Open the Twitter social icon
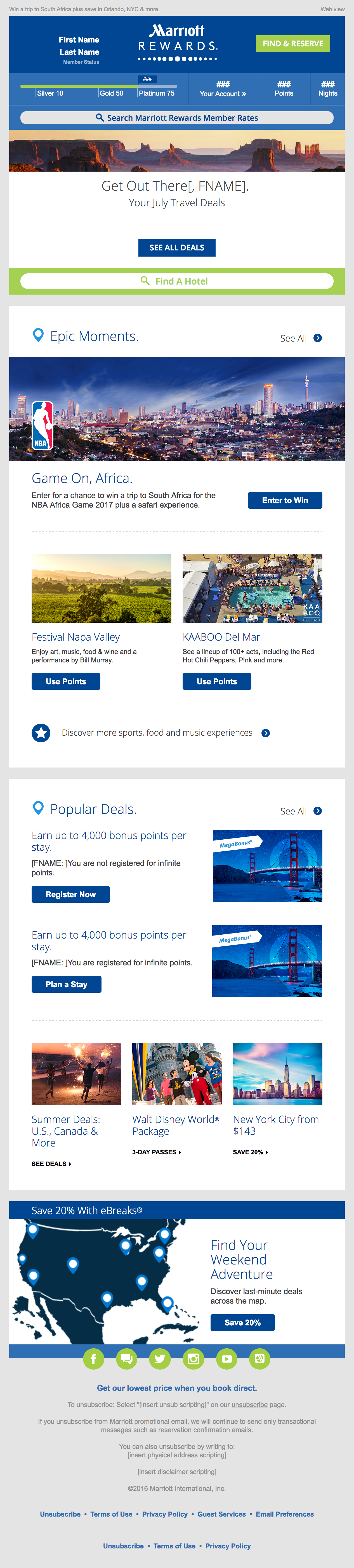This screenshot has height=1568, width=354. pos(160,1359)
